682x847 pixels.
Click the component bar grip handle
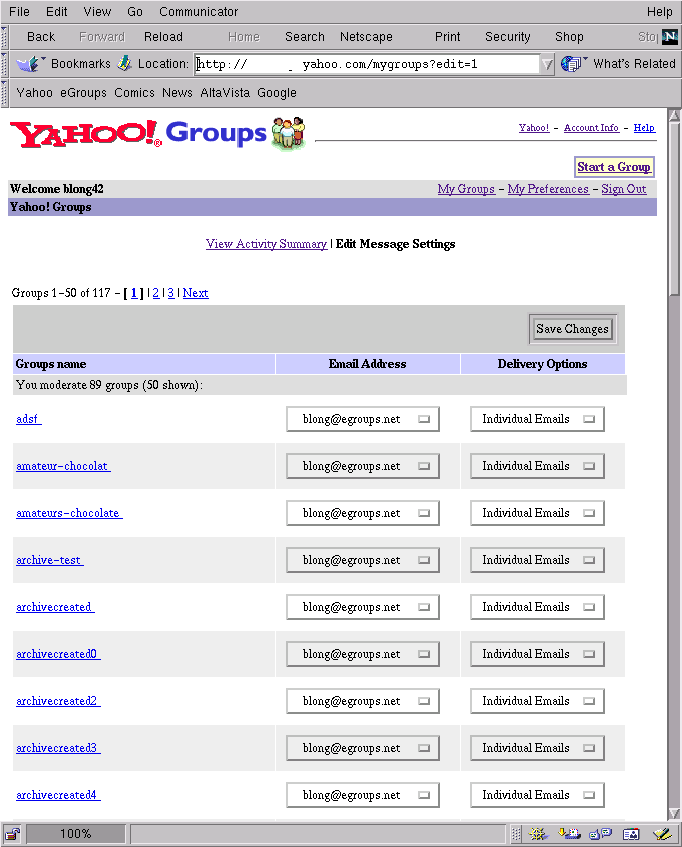point(516,834)
